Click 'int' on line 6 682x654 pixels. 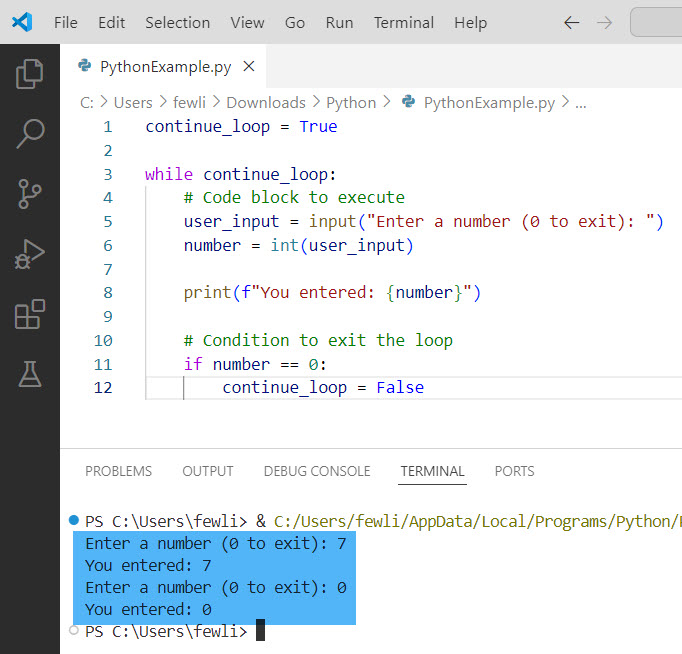(284, 246)
